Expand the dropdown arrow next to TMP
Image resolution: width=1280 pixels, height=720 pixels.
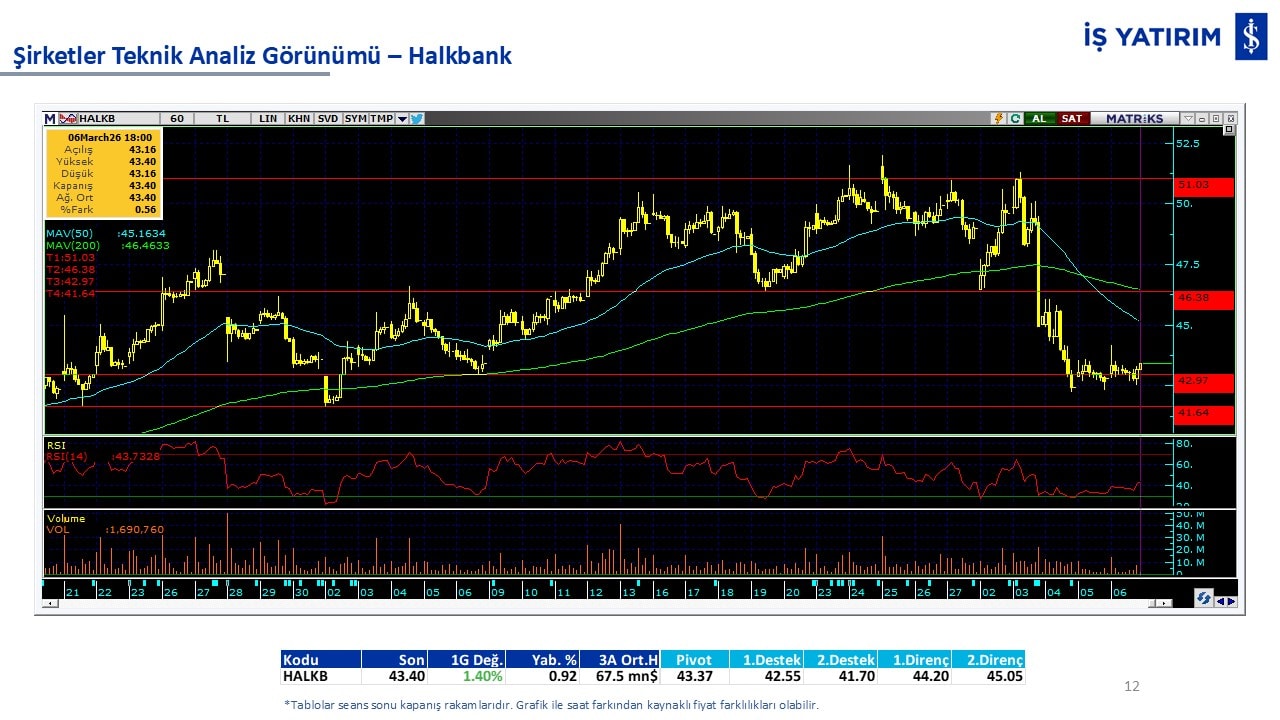(x=402, y=118)
